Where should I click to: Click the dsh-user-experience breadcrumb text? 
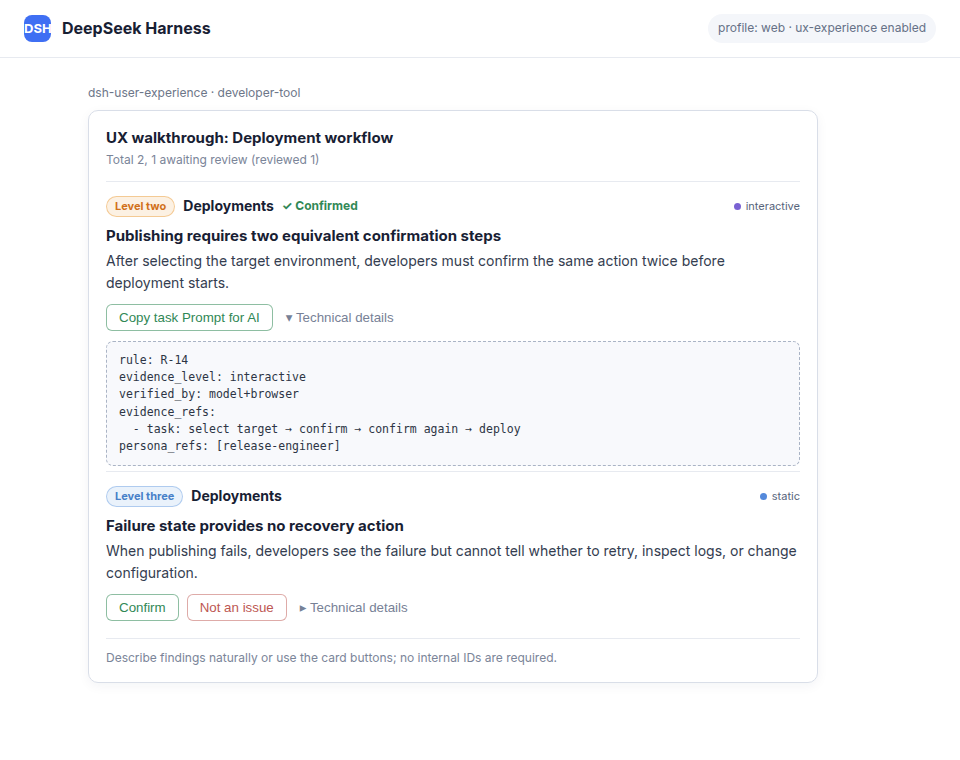tap(194, 92)
